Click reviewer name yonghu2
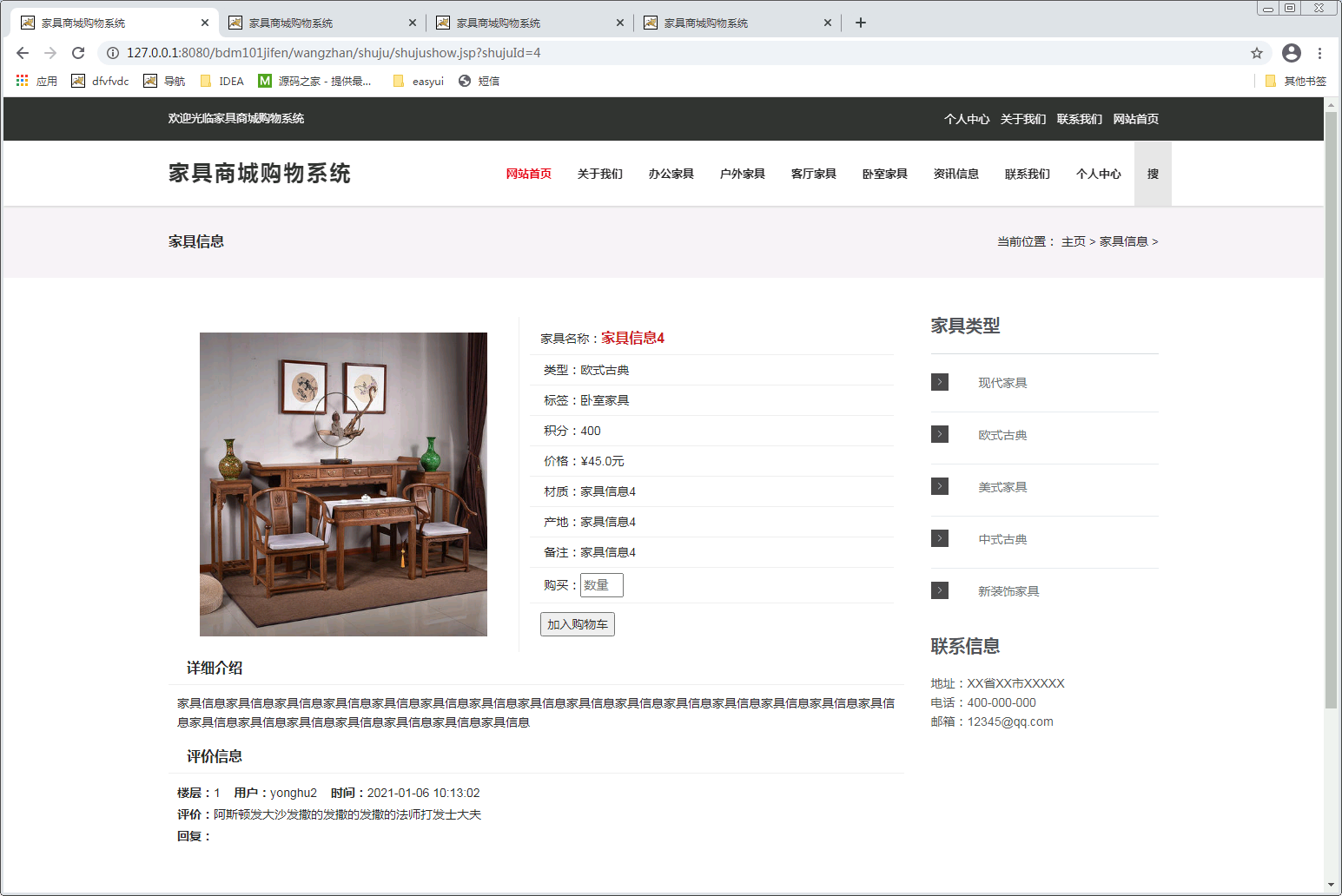This screenshot has height=896, width=1342. click(294, 793)
